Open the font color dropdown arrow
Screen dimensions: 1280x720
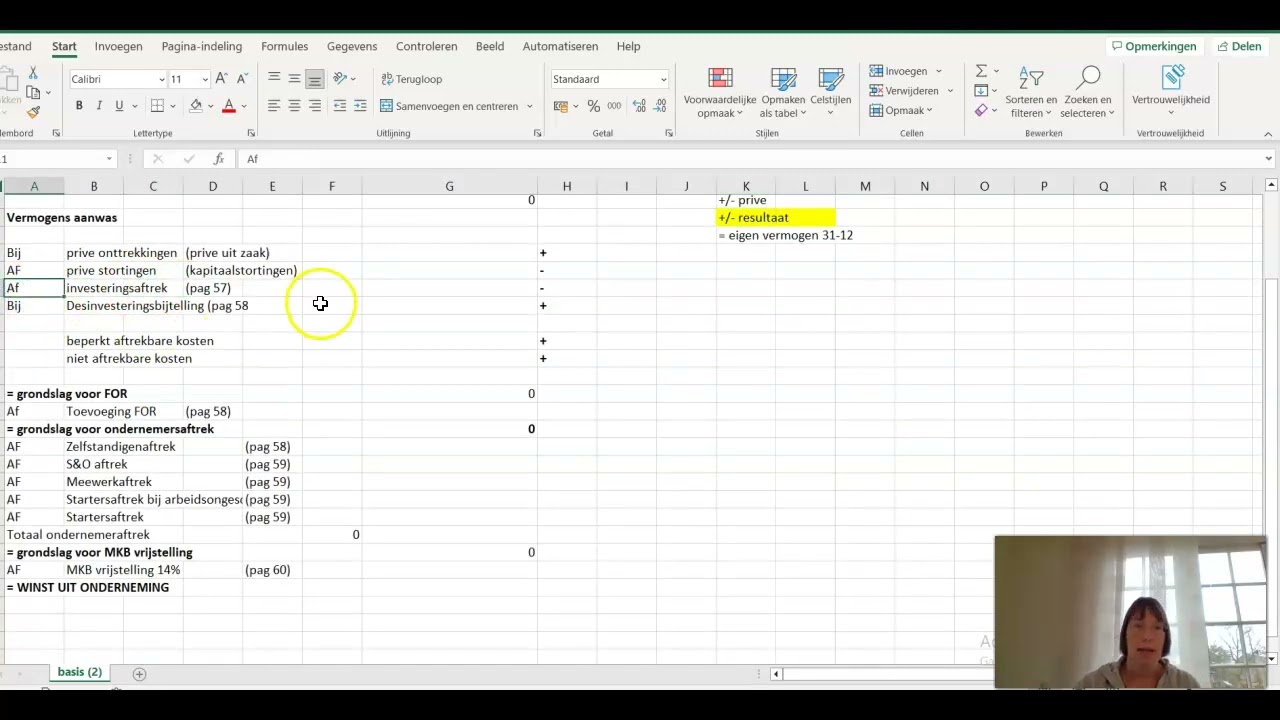[244, 106]
